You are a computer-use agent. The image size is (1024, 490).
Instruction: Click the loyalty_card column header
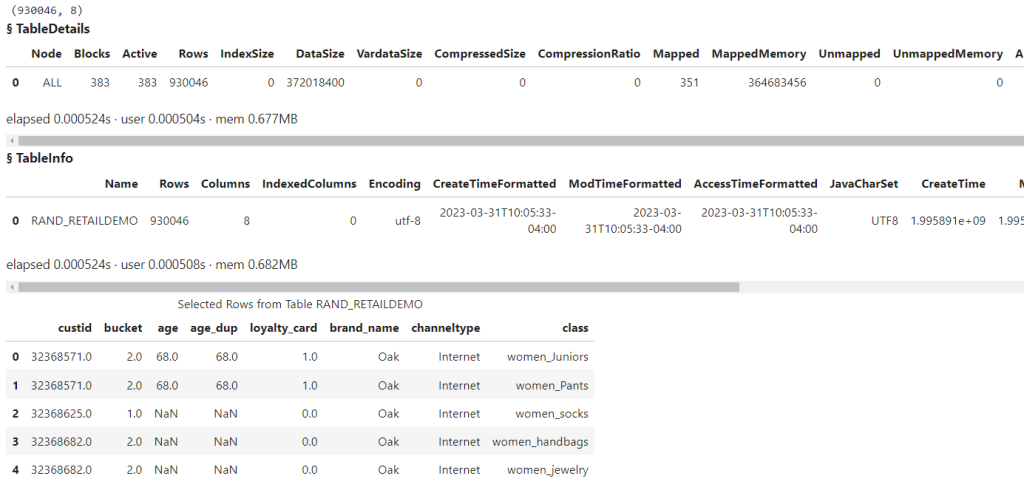(x=283, y=327)
